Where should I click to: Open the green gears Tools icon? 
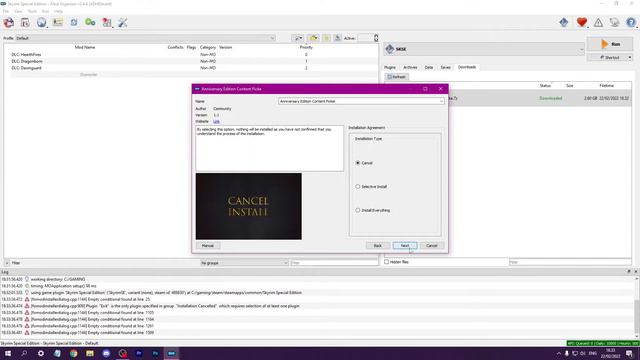point(90,23)
